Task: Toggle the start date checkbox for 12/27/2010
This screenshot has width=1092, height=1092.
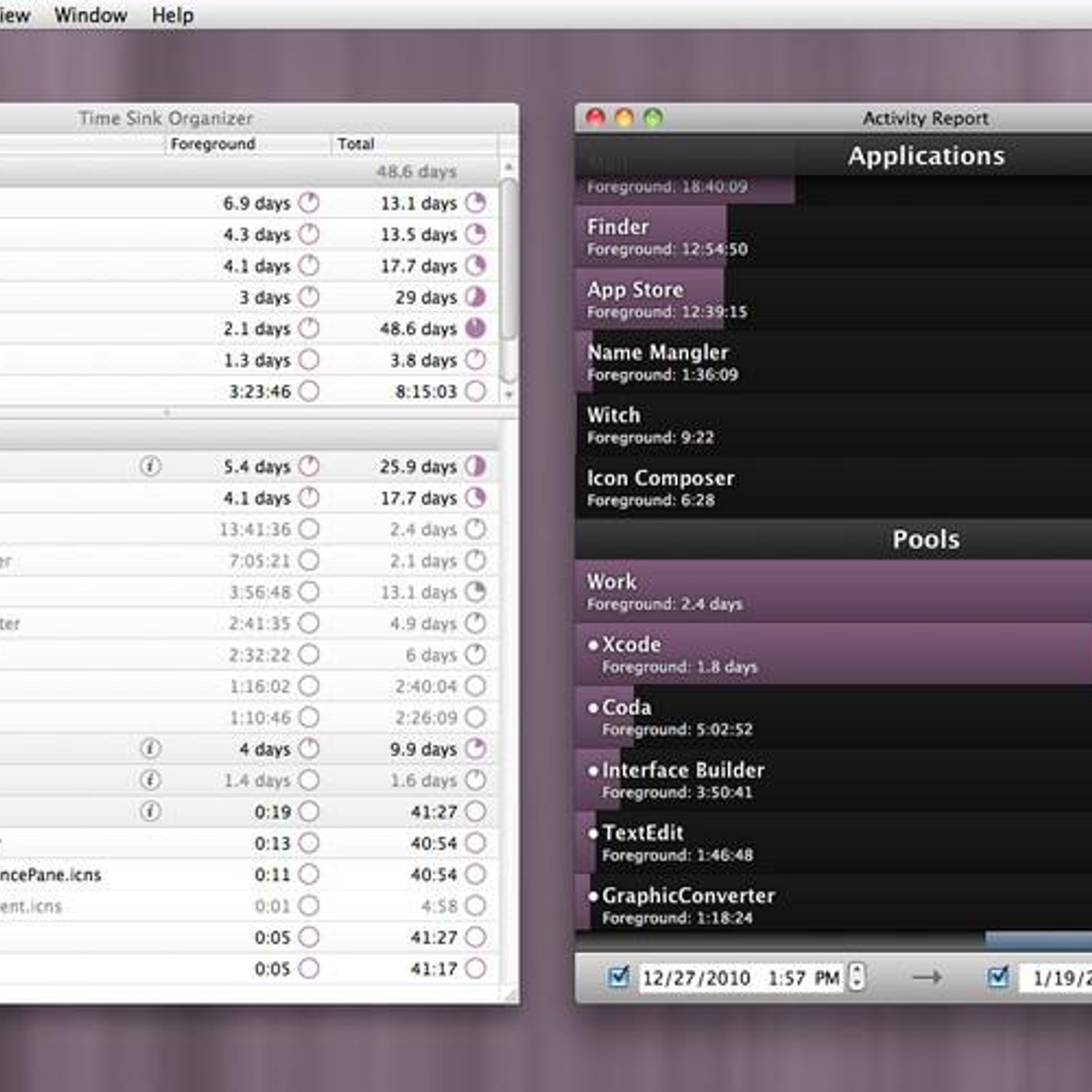Action: click(x=619, y=977)
